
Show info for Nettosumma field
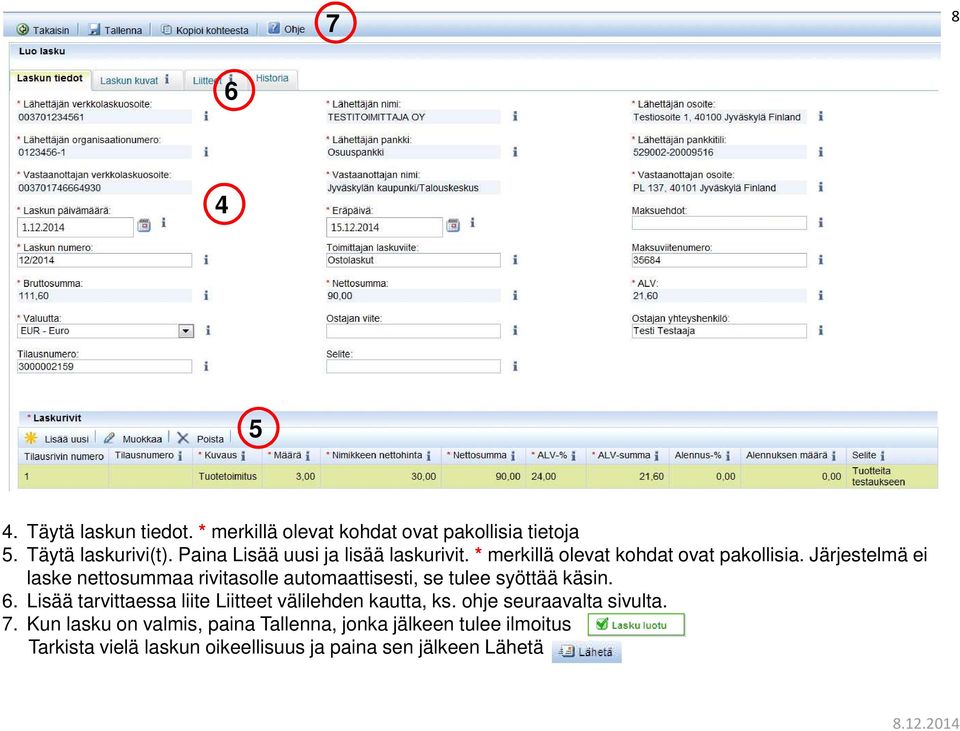[515, 295]
